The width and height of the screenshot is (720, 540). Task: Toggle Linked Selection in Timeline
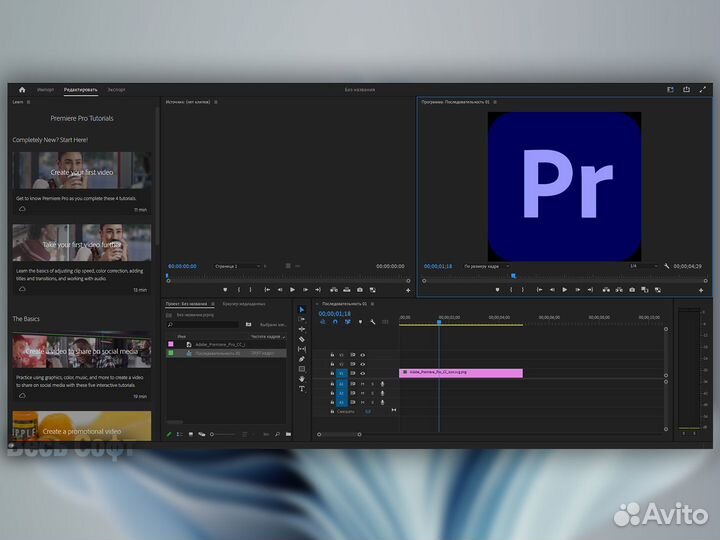click(x=348, y=322)
